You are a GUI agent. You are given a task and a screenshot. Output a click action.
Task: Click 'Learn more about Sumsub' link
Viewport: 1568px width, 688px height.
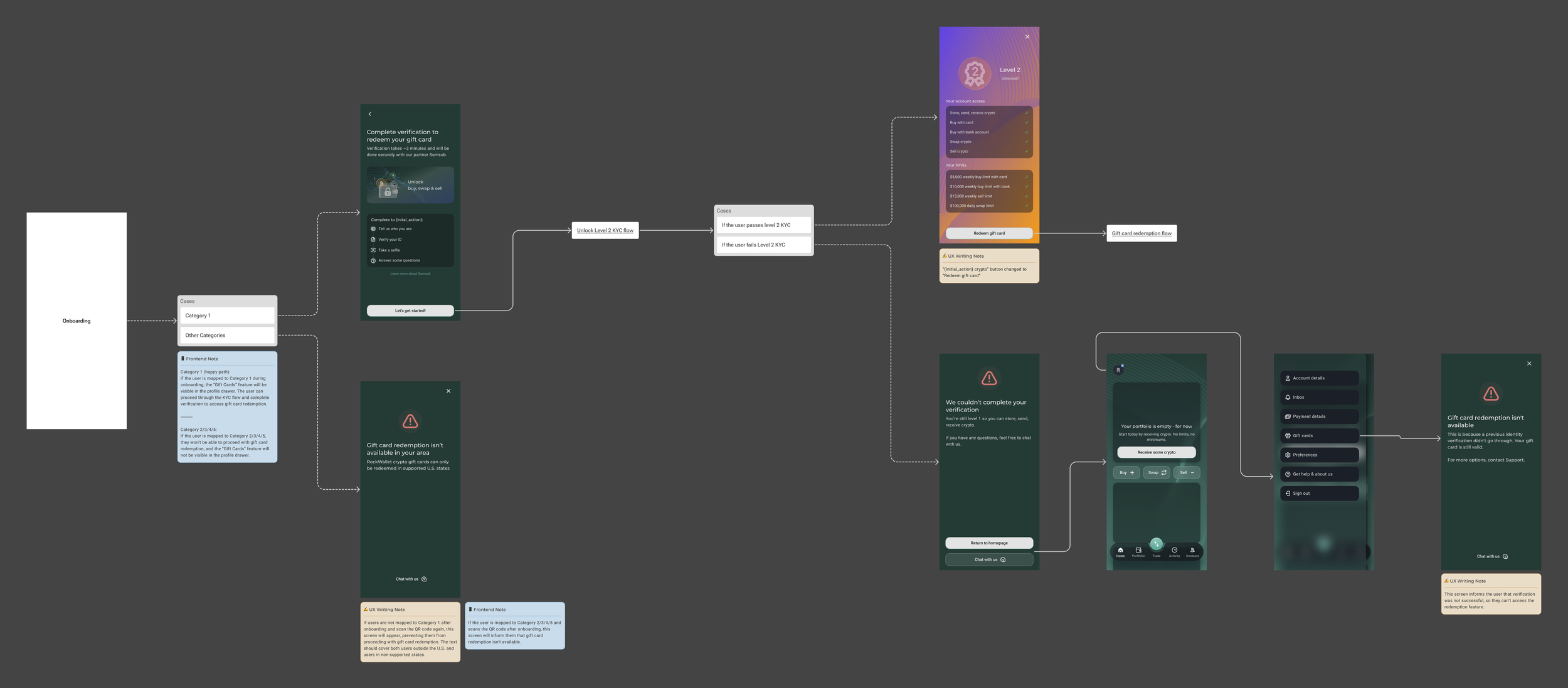[x=410, y=273]
